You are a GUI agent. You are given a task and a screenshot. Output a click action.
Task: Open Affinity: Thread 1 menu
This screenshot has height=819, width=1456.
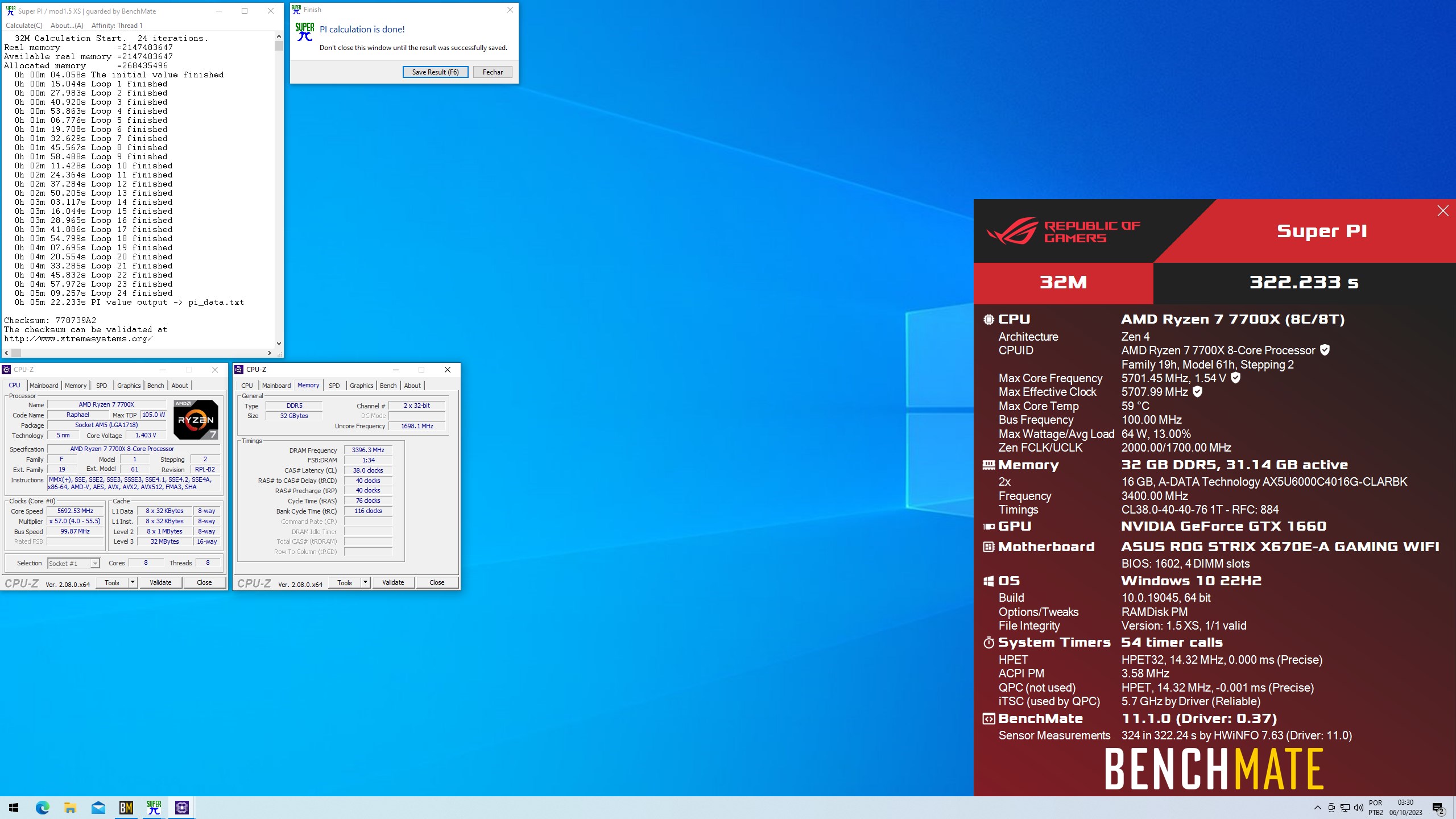[x=117, y=26]
